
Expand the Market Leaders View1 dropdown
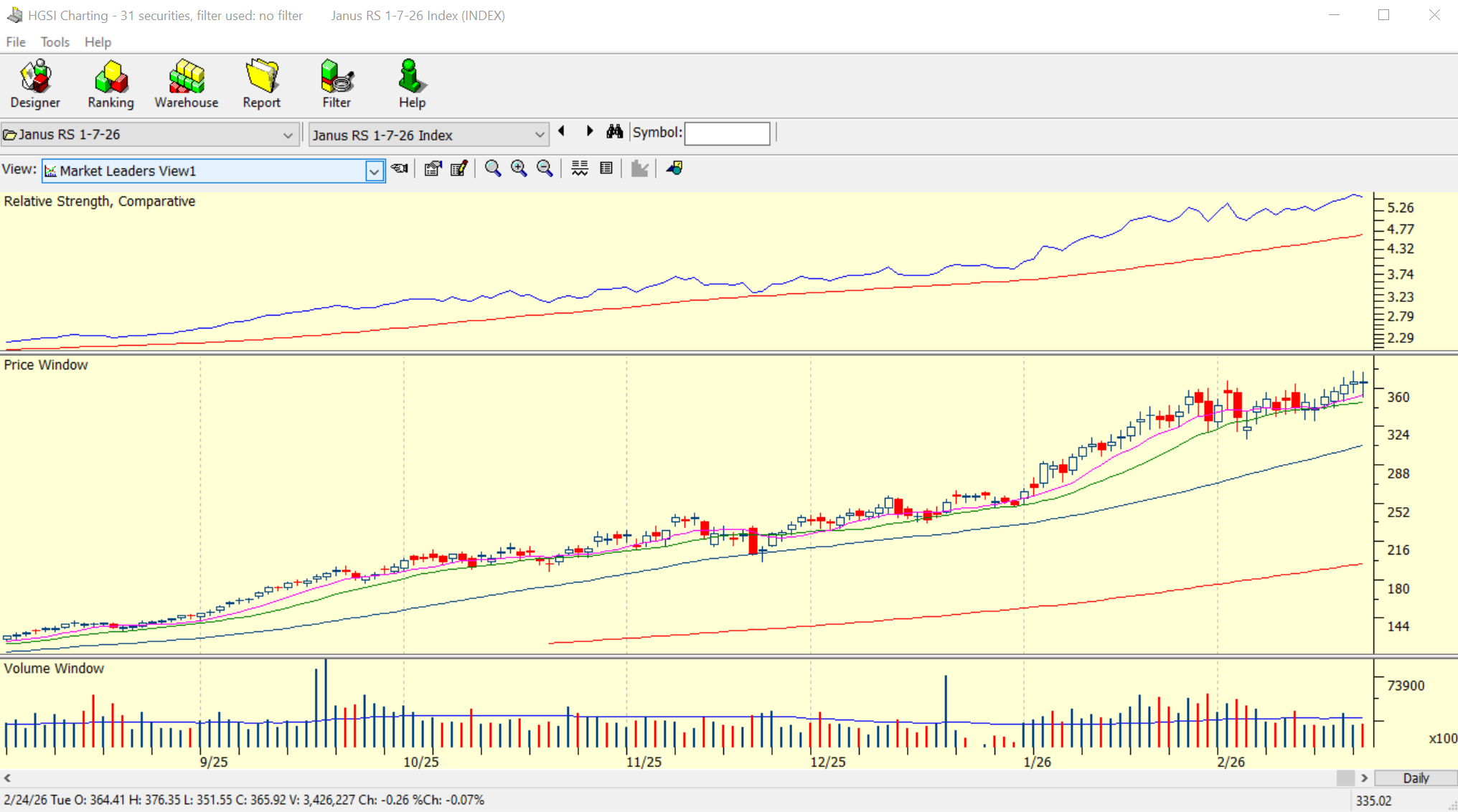click(x=374, y=171)
